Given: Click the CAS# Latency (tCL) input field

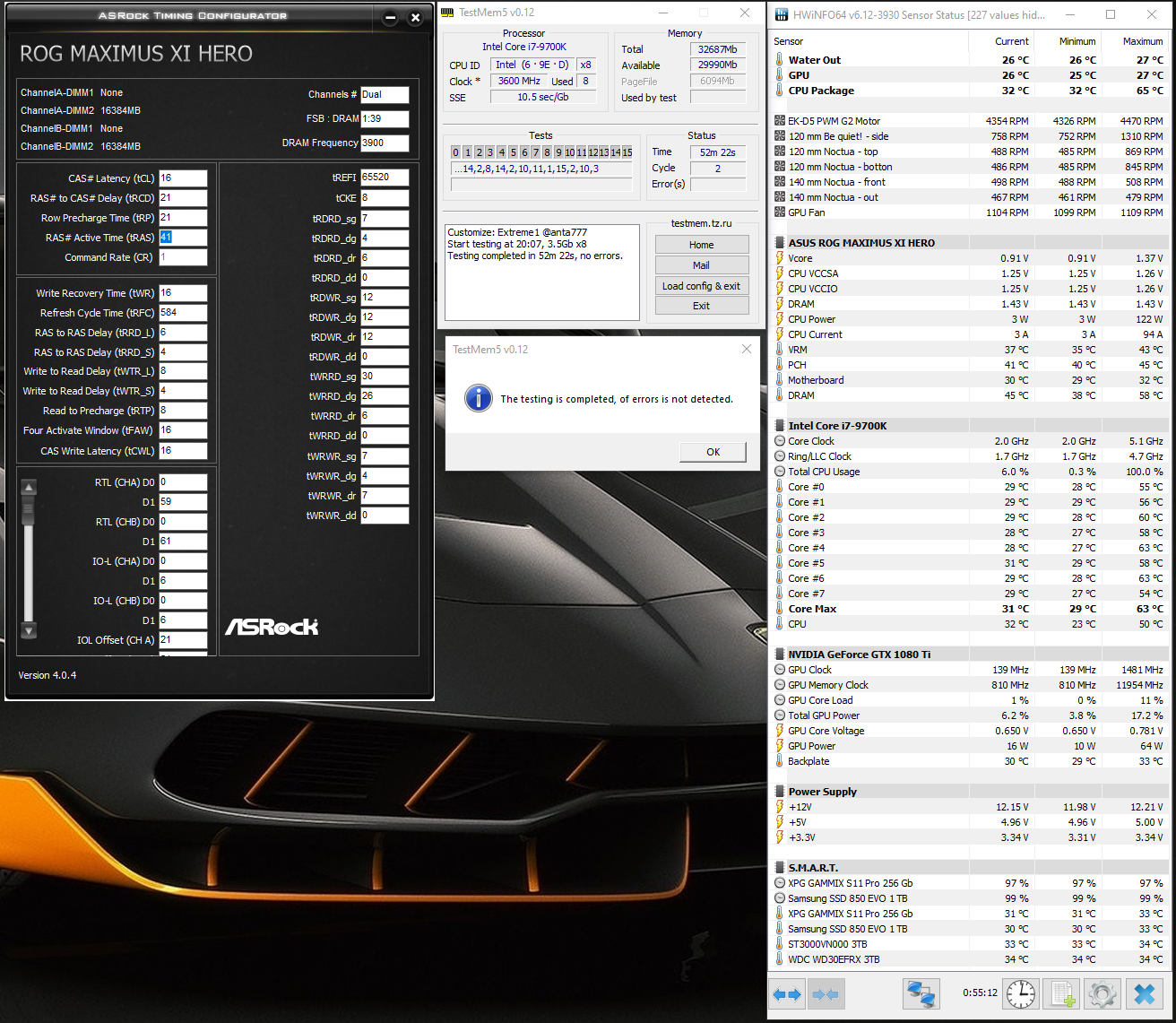Looking at the screenshot, I should pos(183,178).
